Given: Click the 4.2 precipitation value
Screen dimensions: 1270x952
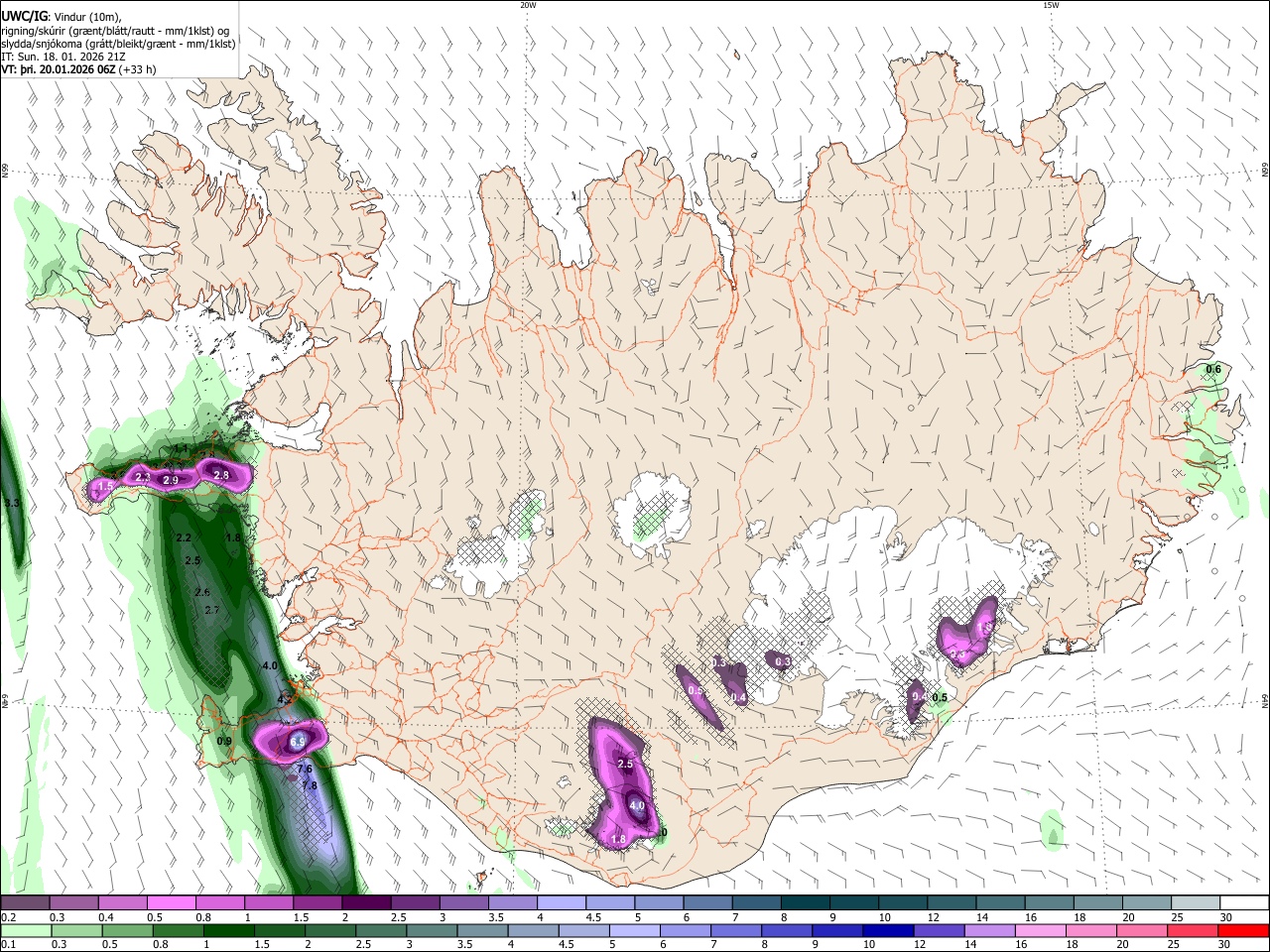Looking at the screenshot, I should 285,699.
